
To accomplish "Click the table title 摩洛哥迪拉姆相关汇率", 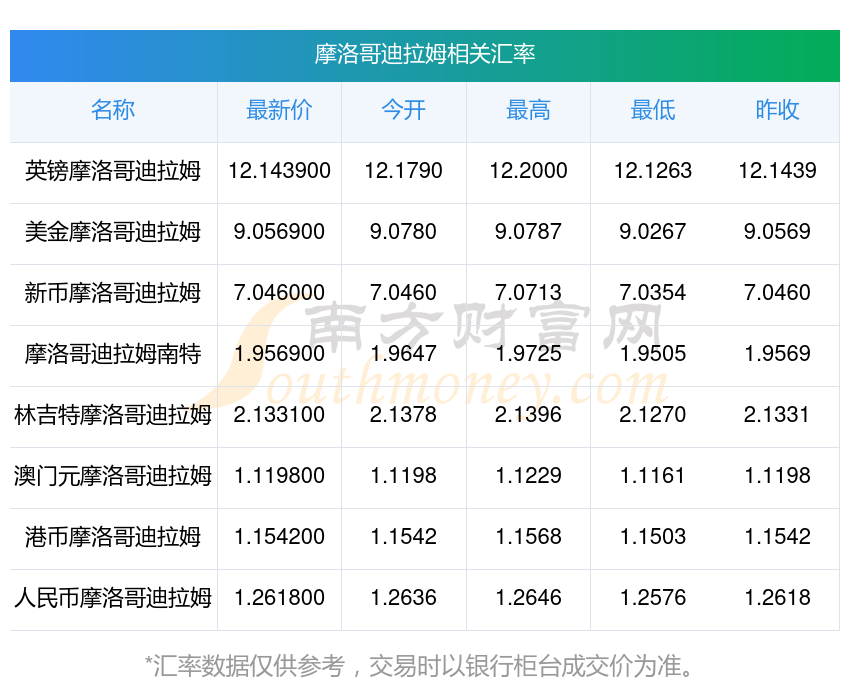I will pyautogui.click(x=425, y=54).
